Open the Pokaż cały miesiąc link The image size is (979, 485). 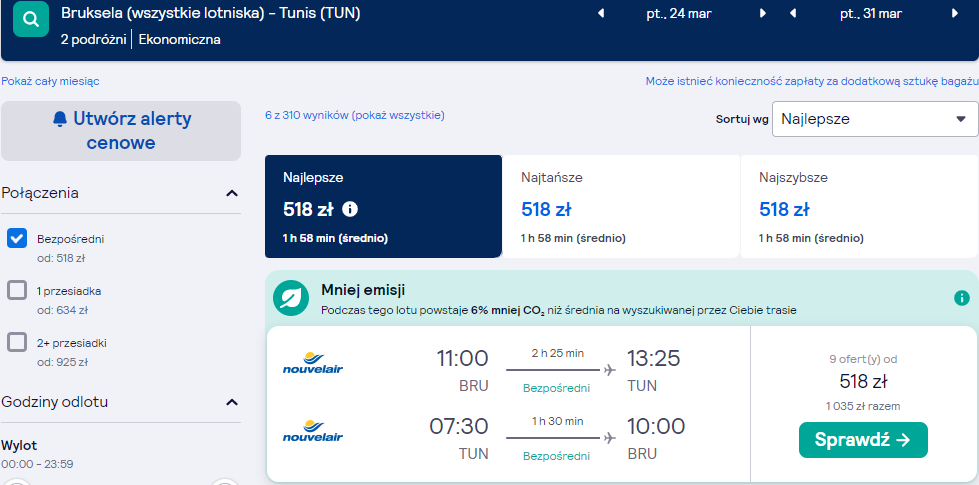click(x=50, y=81)
